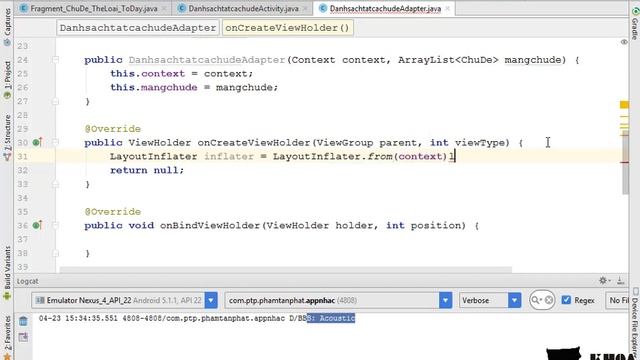
Task: Click DanhsachtatcachudeAdapter breadcrumb
Action: point(138,28)
